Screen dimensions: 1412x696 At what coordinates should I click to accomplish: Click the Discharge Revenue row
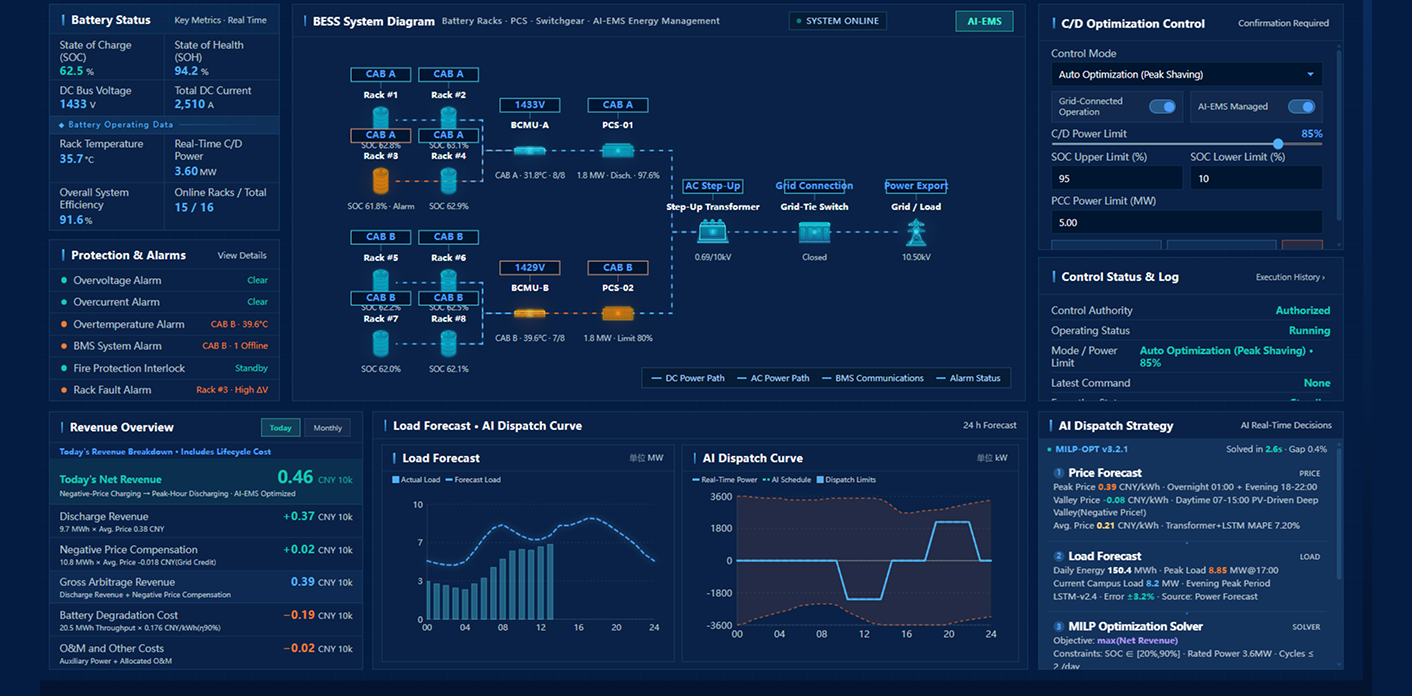[206, 522]
